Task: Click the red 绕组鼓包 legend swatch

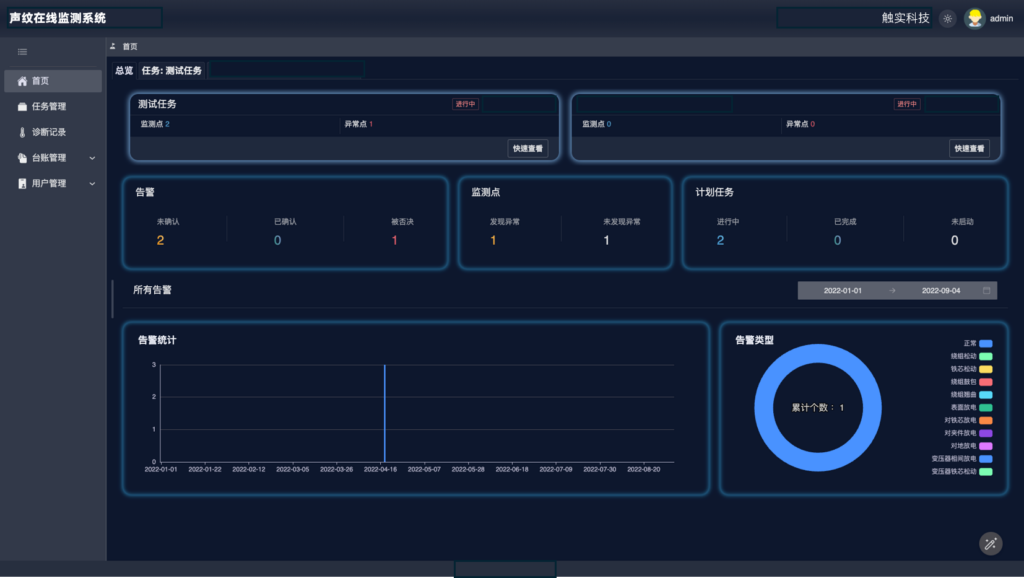Action: (x=985, y=382)
